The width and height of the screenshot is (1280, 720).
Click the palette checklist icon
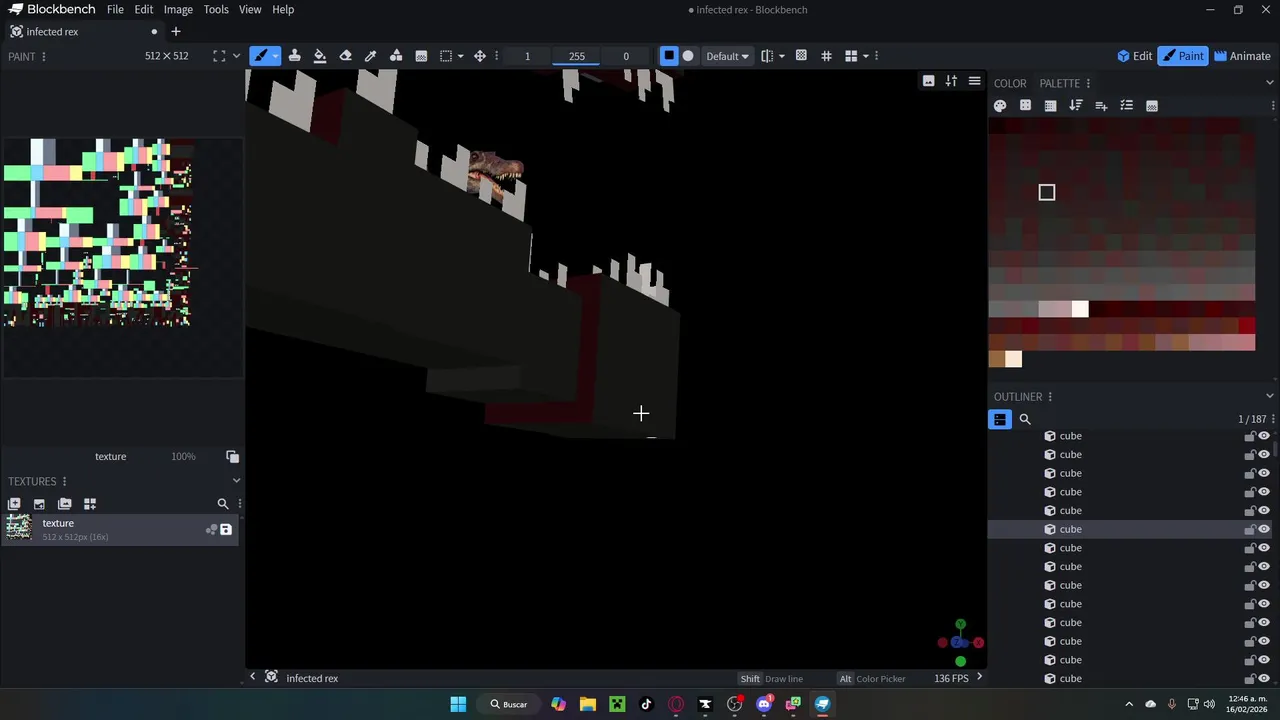1127,105
